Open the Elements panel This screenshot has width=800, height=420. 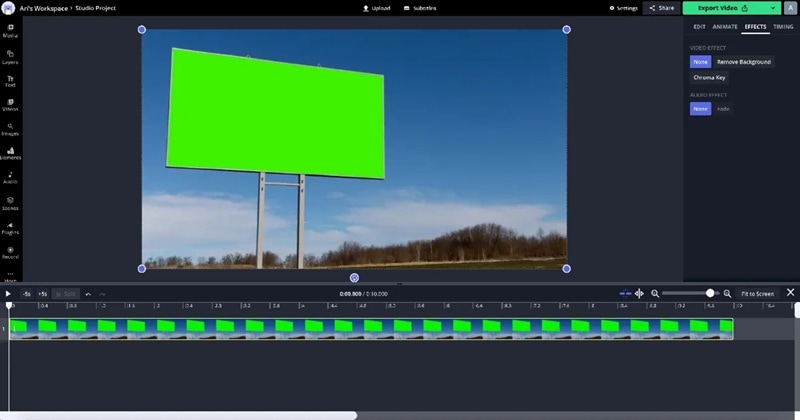point(10,154)
